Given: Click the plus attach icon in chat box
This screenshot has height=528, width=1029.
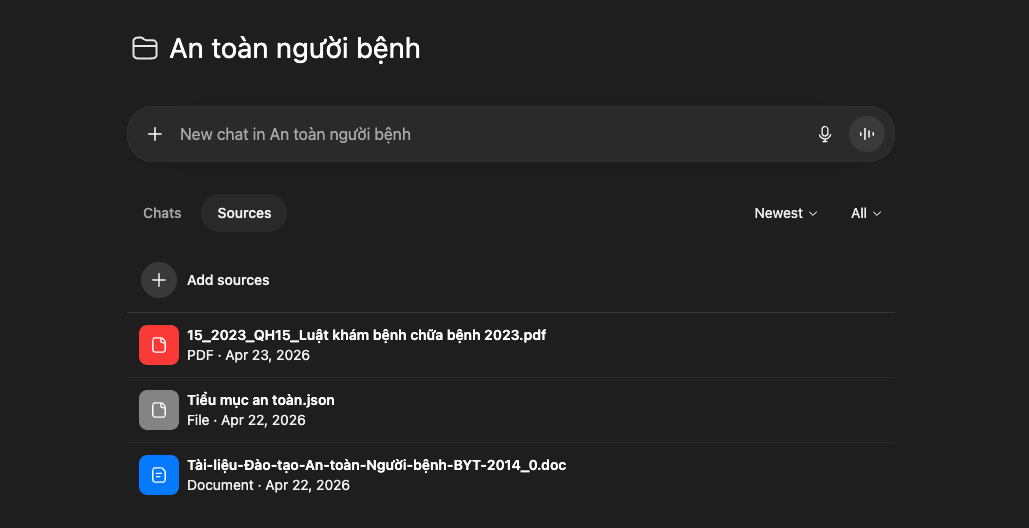Looking at the screenshot, I should [155, 134].
